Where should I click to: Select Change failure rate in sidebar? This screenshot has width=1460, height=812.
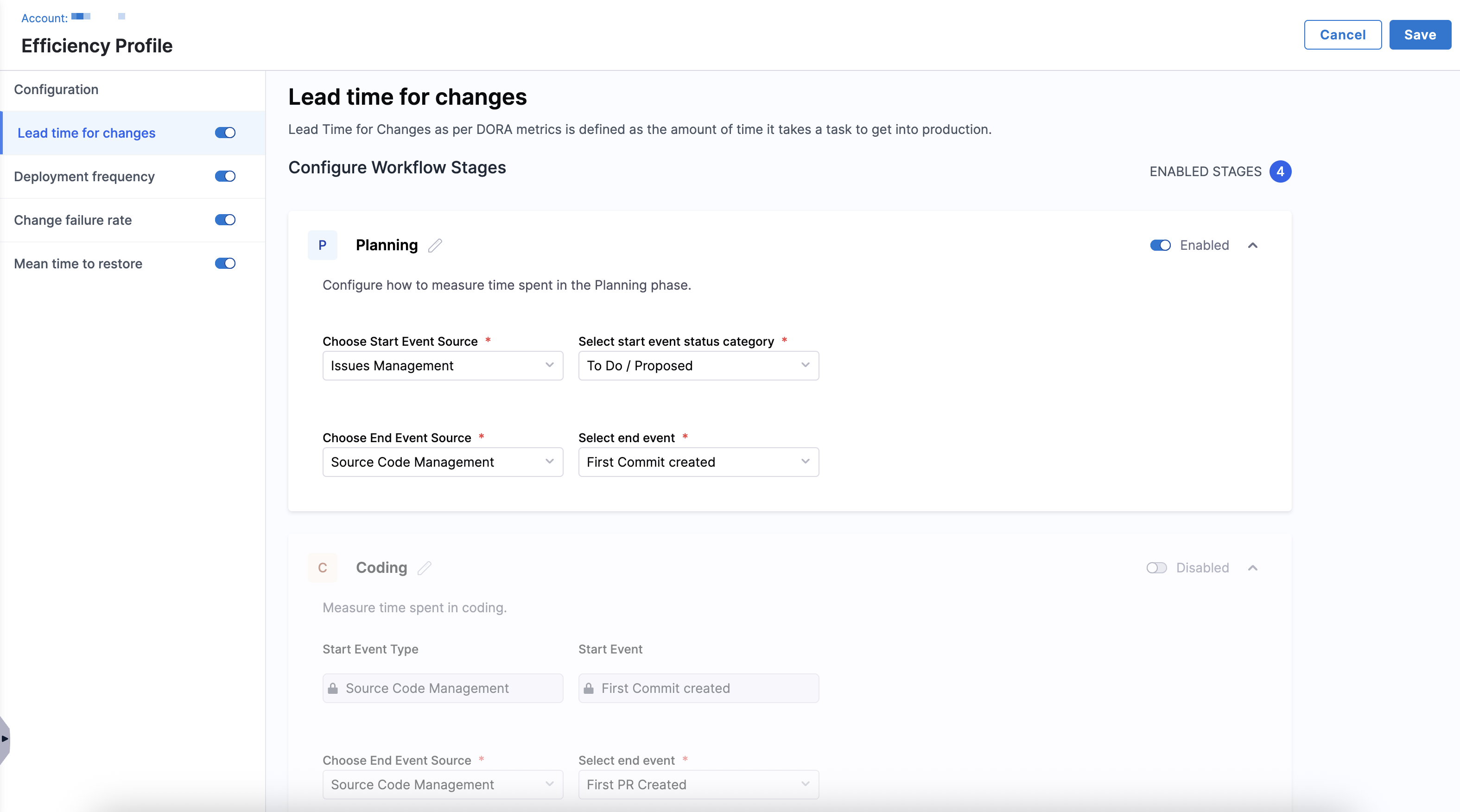coord(73,220)
